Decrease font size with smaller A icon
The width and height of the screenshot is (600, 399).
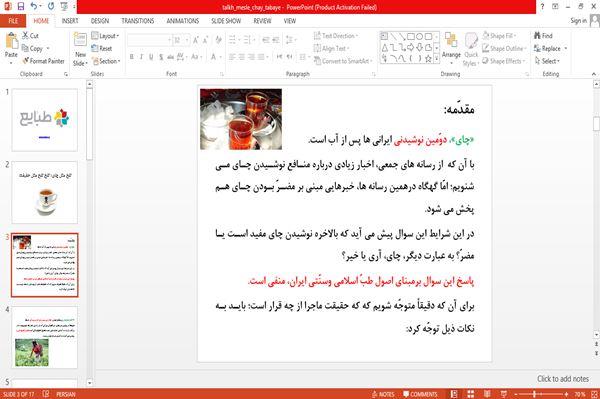(x=205, y=40)
